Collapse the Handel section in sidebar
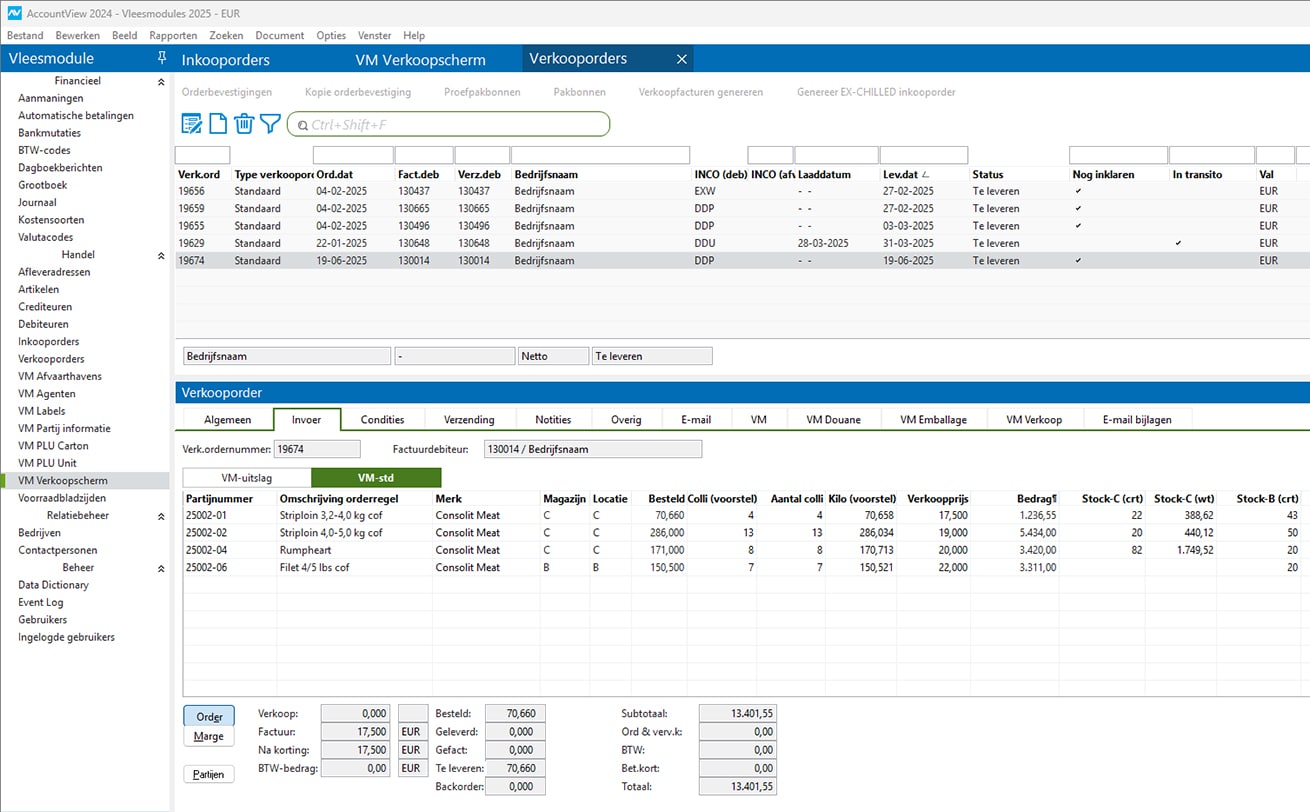This screenshot has height=812, width=1310. 161,256
